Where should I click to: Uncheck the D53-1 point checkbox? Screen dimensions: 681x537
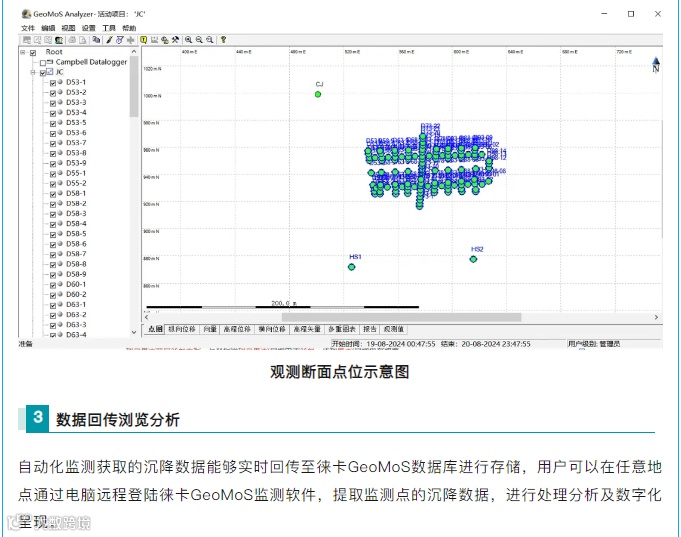point(53,83)
